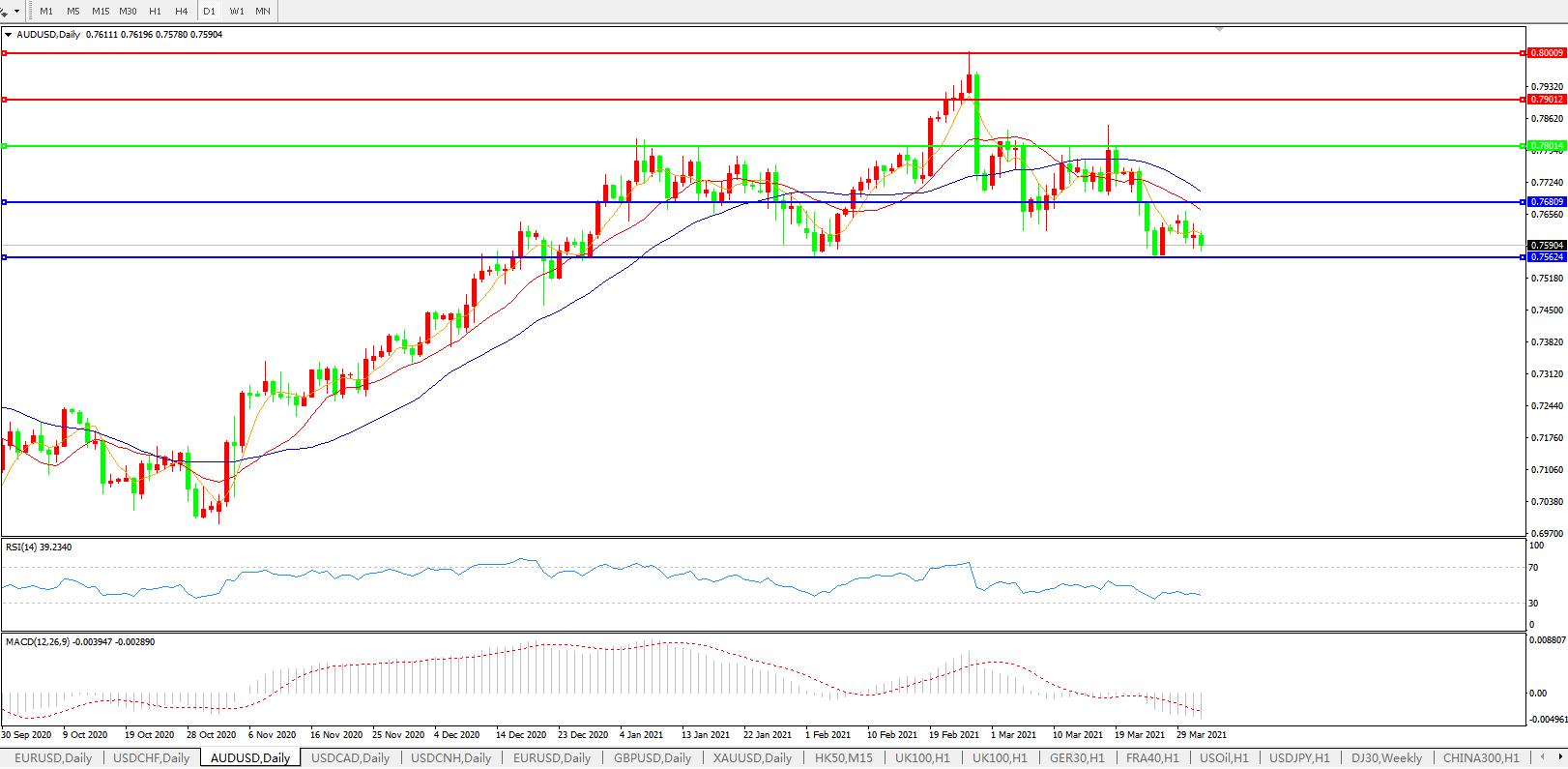Click the tab scroll left arrow
1568x769 pixels.
[1543, 757]
